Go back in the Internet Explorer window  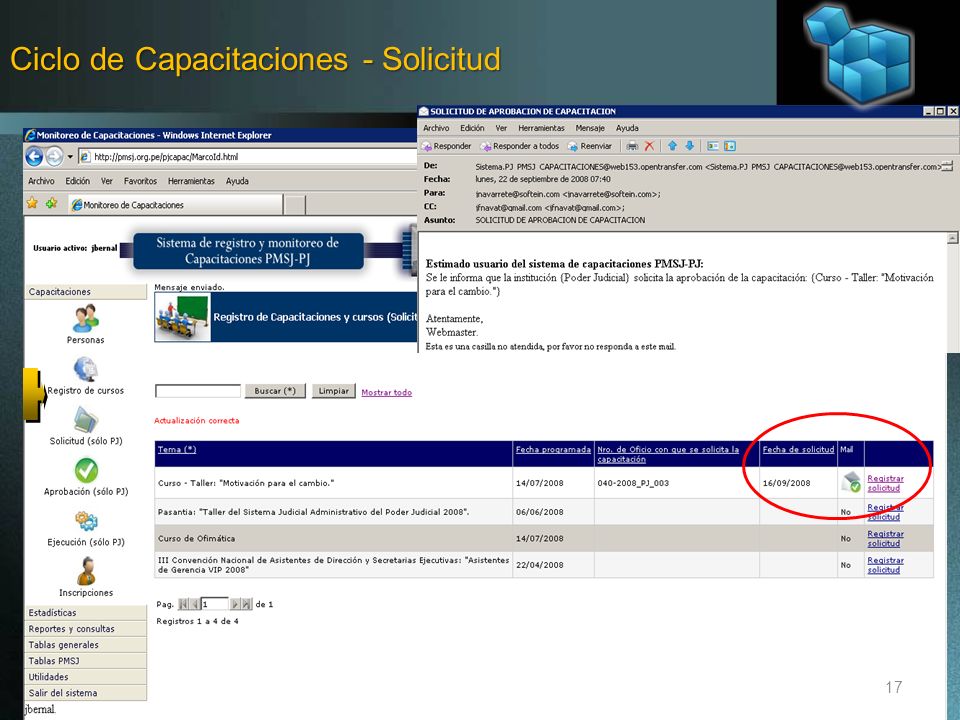(34, 157)
